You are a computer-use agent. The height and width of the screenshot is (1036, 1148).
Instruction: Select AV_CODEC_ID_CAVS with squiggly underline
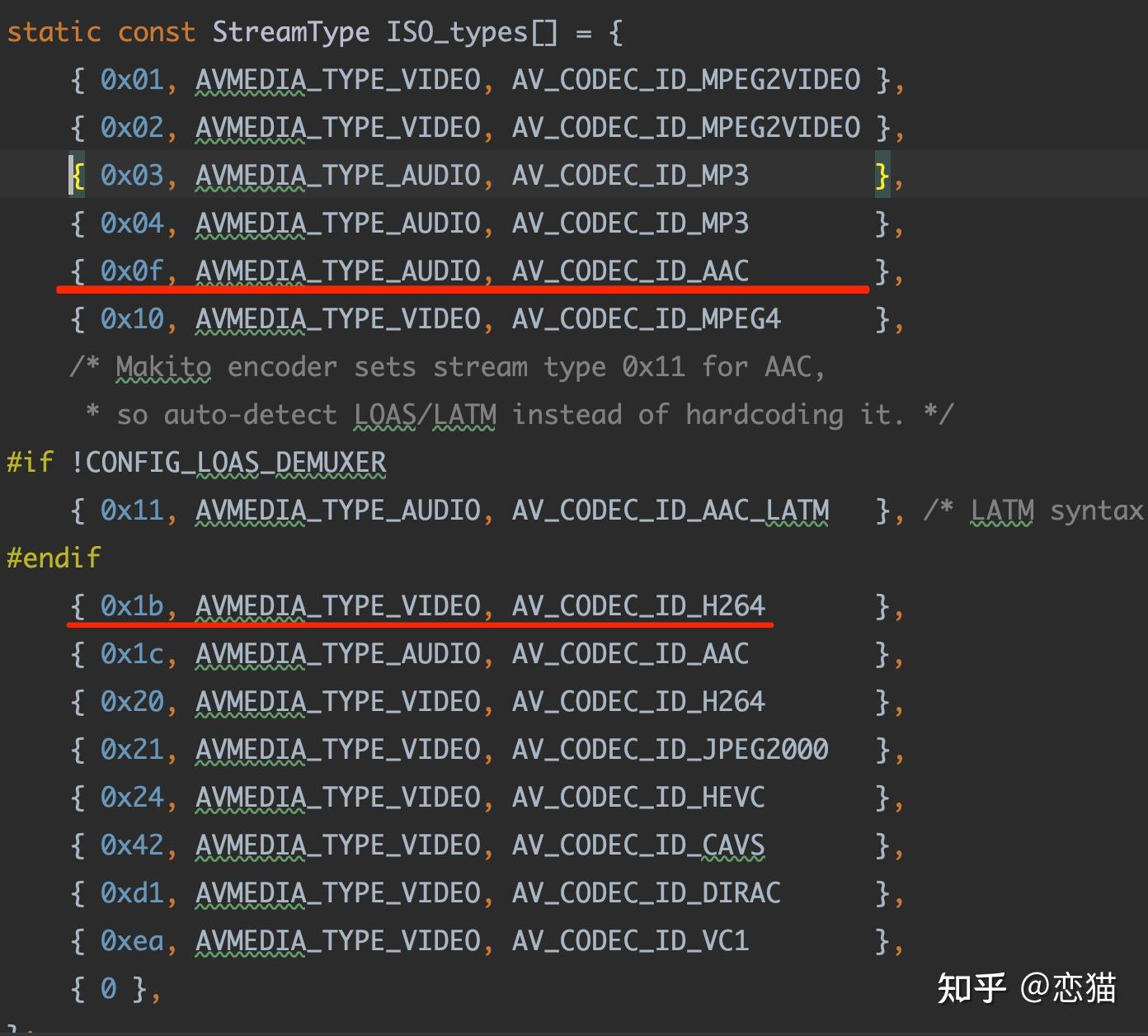[x=638, y=845]
